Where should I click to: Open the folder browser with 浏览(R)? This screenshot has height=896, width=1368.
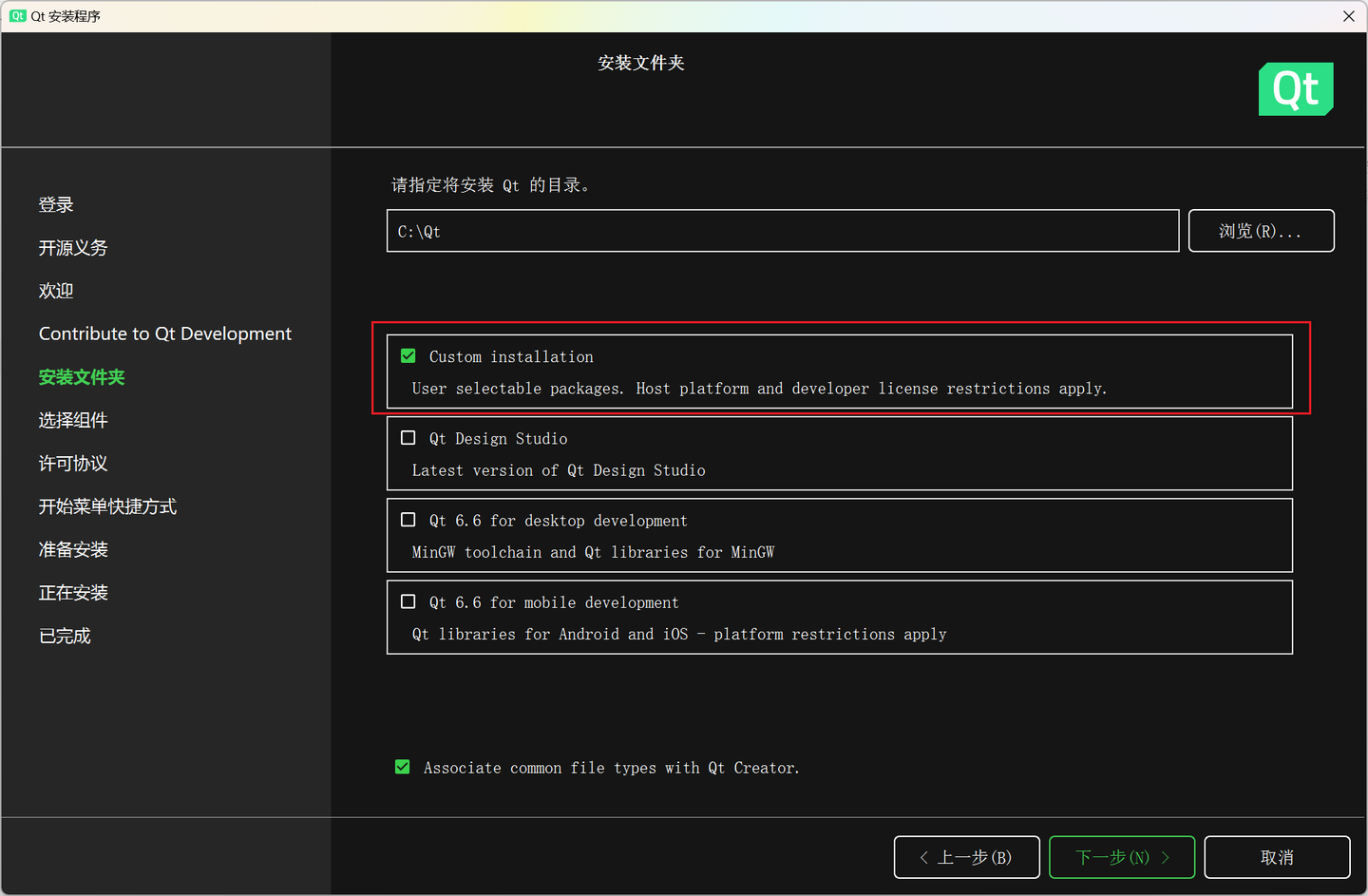pos(1261,230)
